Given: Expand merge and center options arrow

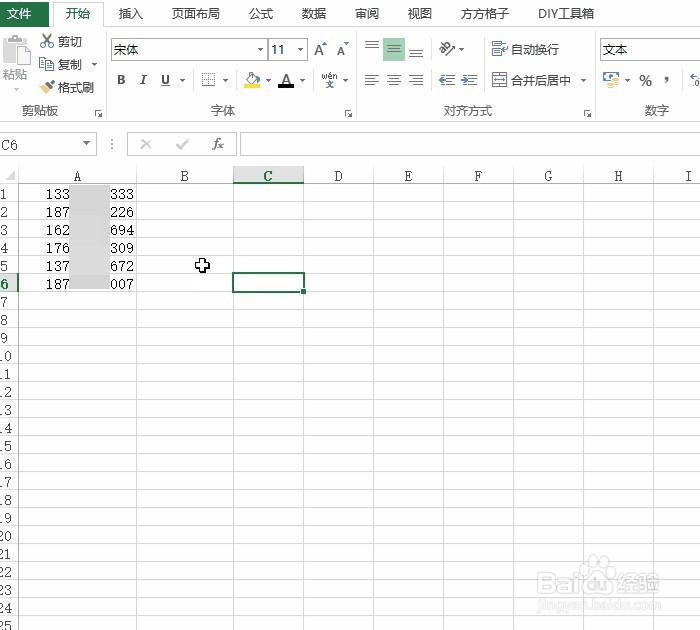Looking at the screenshot, I should coord(583,80).
